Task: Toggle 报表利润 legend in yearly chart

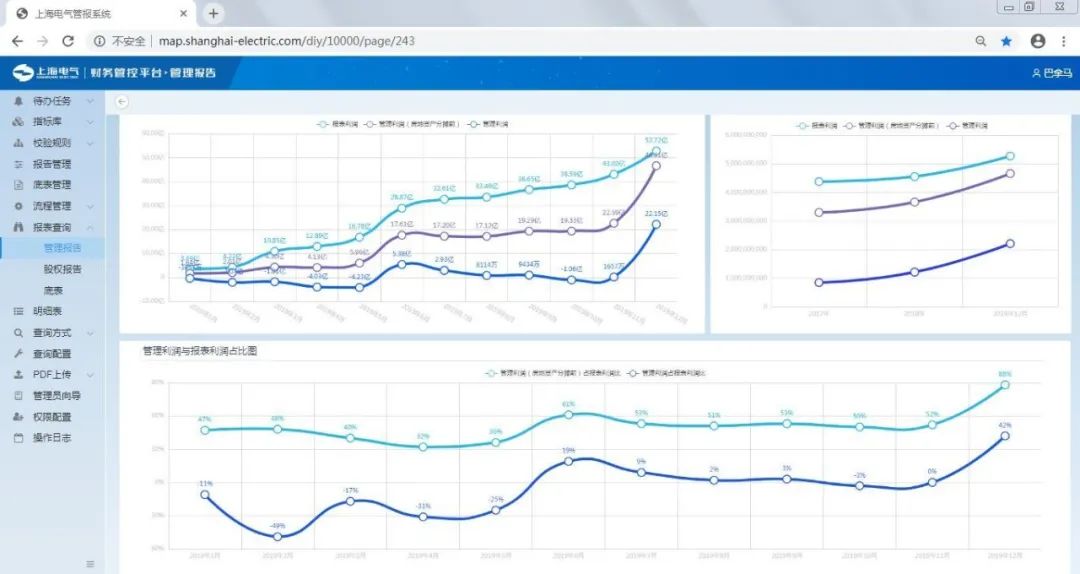Action: click(x=817, y=125)
